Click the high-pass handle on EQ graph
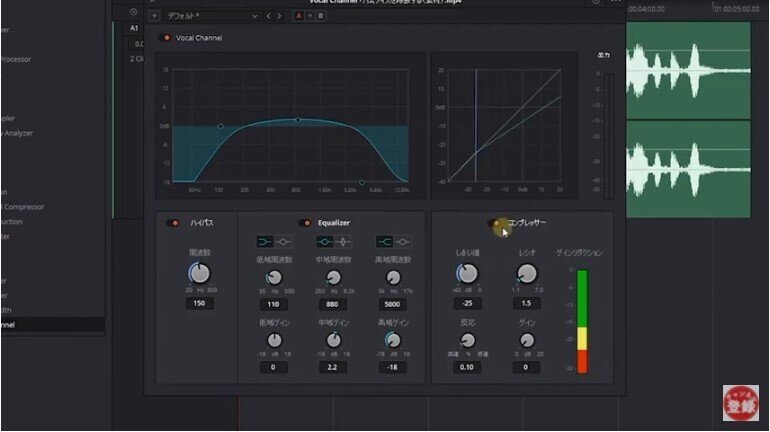Viewport: 770px width, 432px height. [220, 126]
